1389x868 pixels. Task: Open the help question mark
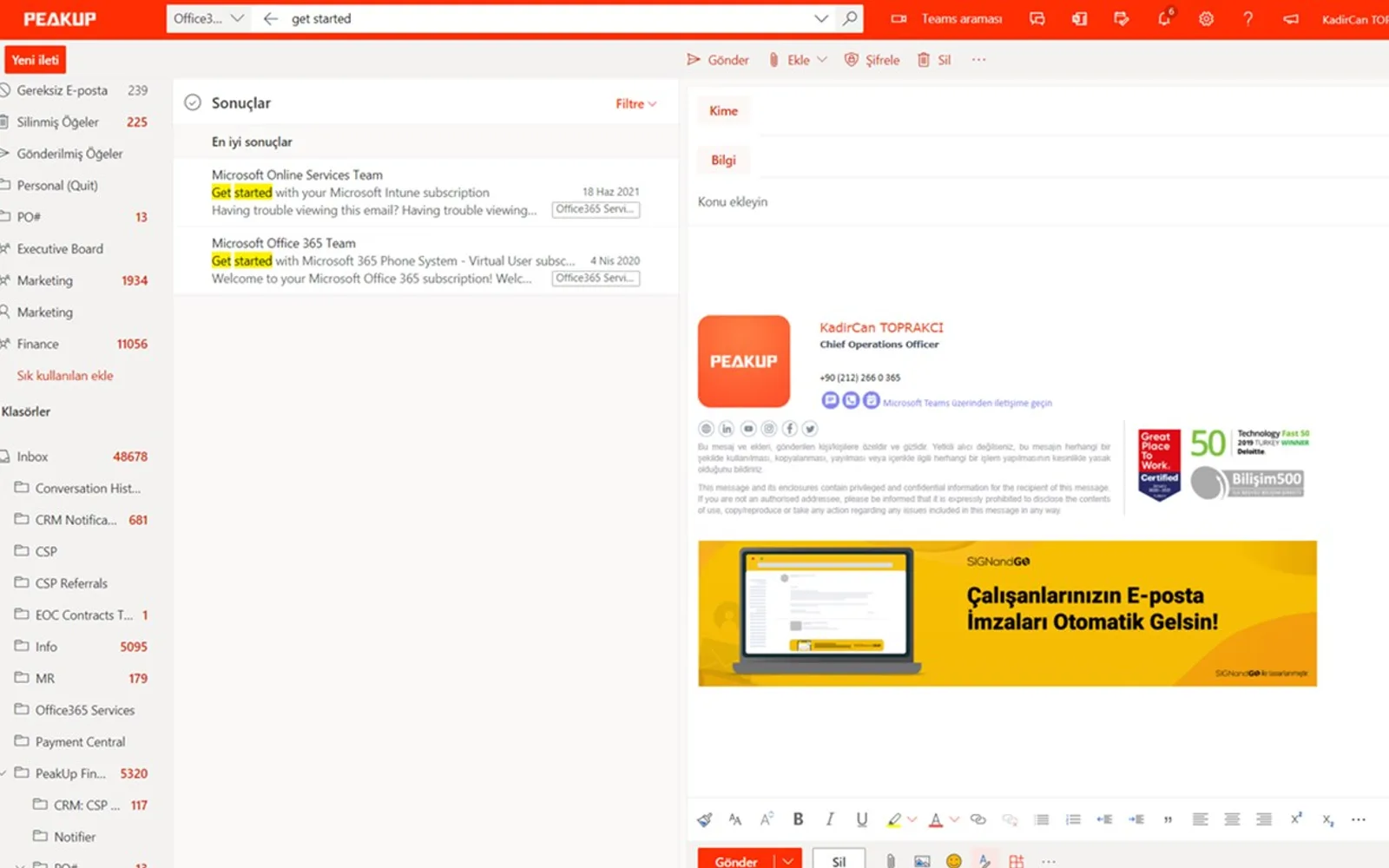point(1247,18)
